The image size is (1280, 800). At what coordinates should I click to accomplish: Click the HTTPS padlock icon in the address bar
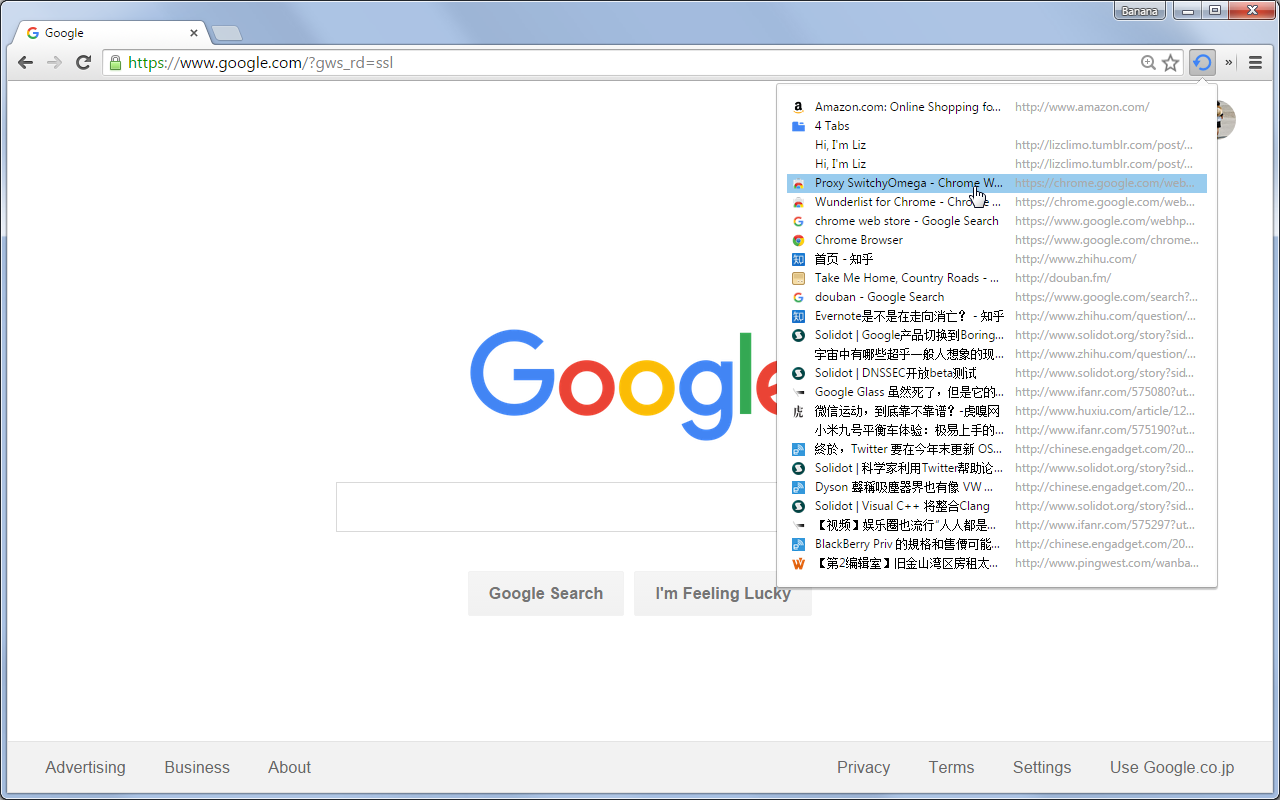point(114,62)
